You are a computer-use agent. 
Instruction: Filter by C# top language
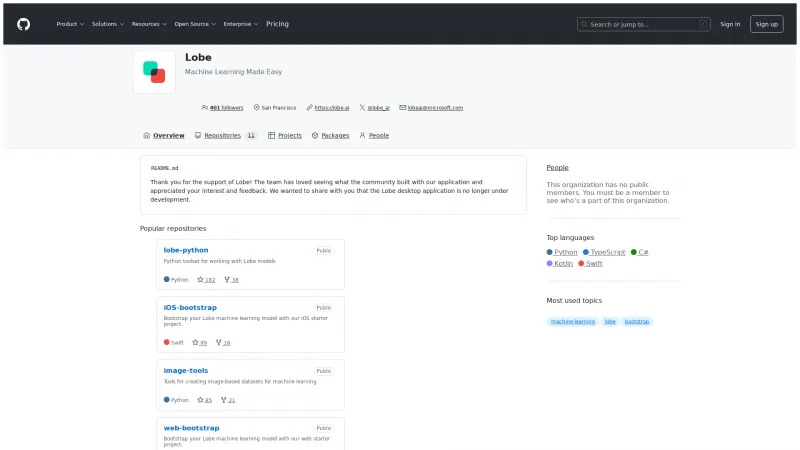tap(639, 252)
